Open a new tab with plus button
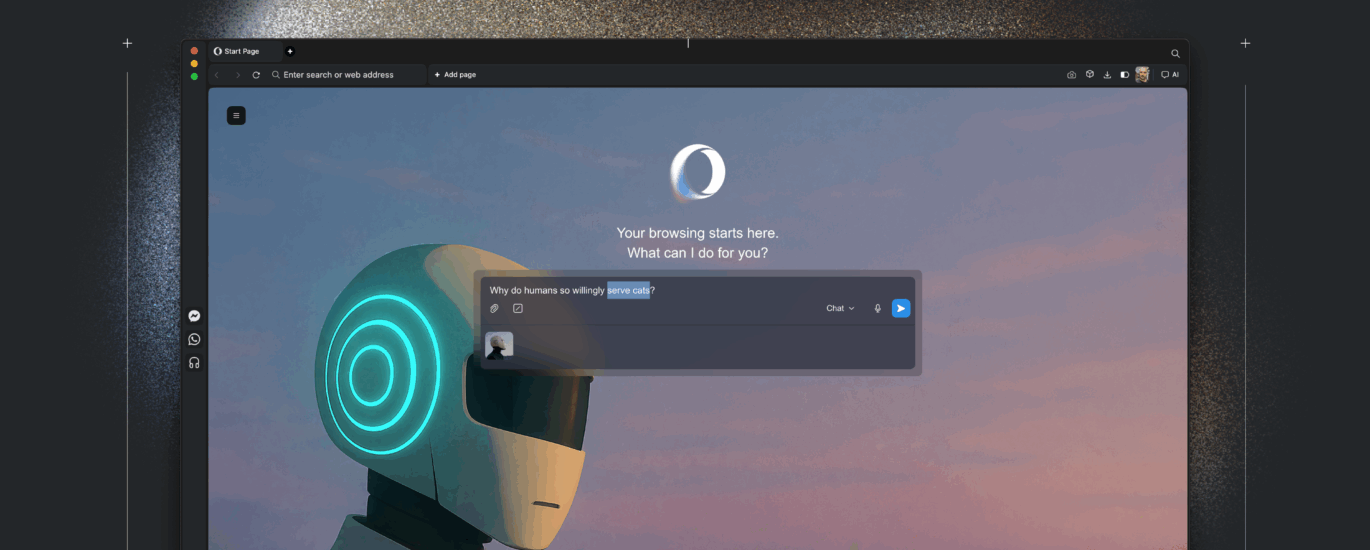The height and width of the screenshot is (550, 1370). pyautogui.click(x=290, y=51)
